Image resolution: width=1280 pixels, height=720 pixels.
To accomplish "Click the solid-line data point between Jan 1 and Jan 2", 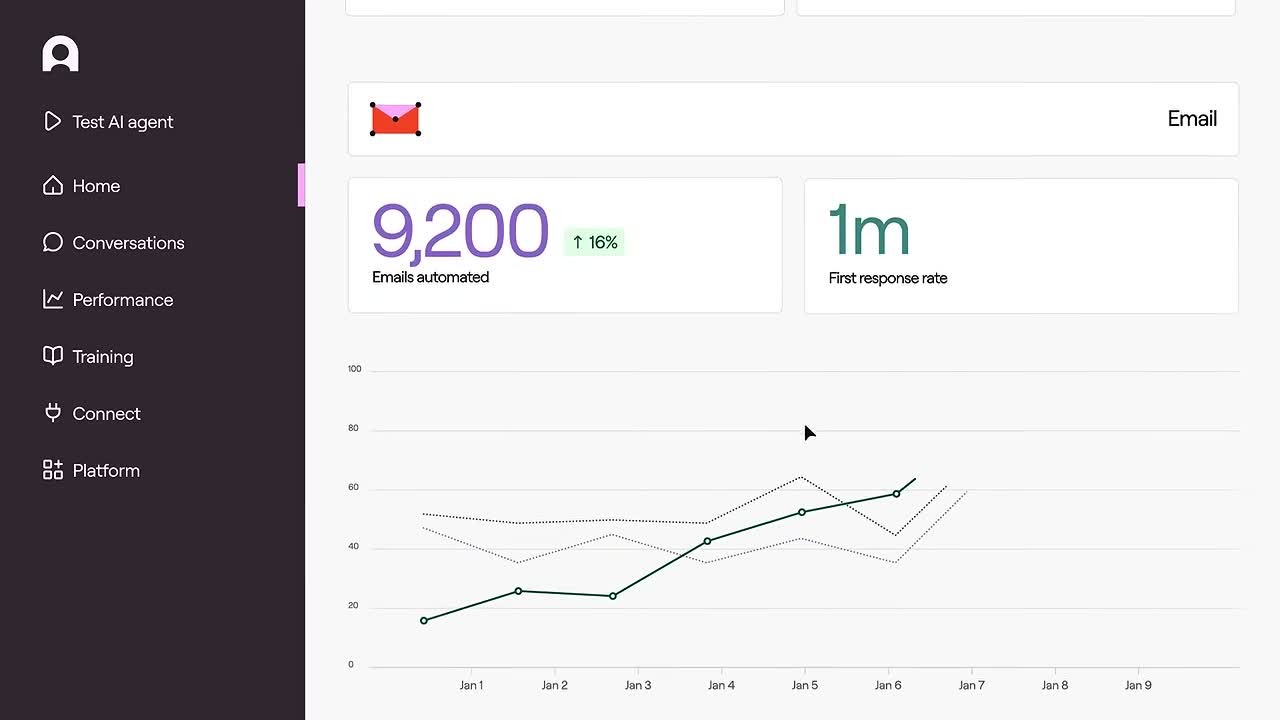I will [x=518, y=591].
